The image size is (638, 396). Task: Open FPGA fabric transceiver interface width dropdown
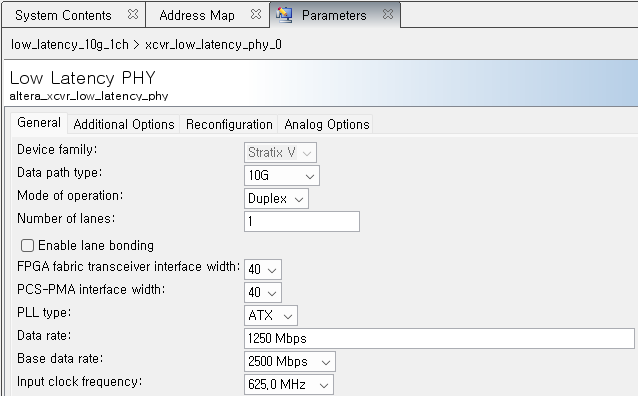[263, 269]
